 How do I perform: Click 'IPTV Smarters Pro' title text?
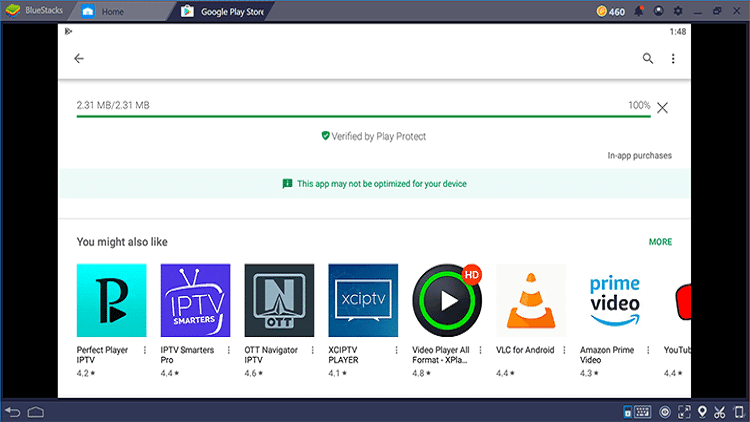click(188, 355)
